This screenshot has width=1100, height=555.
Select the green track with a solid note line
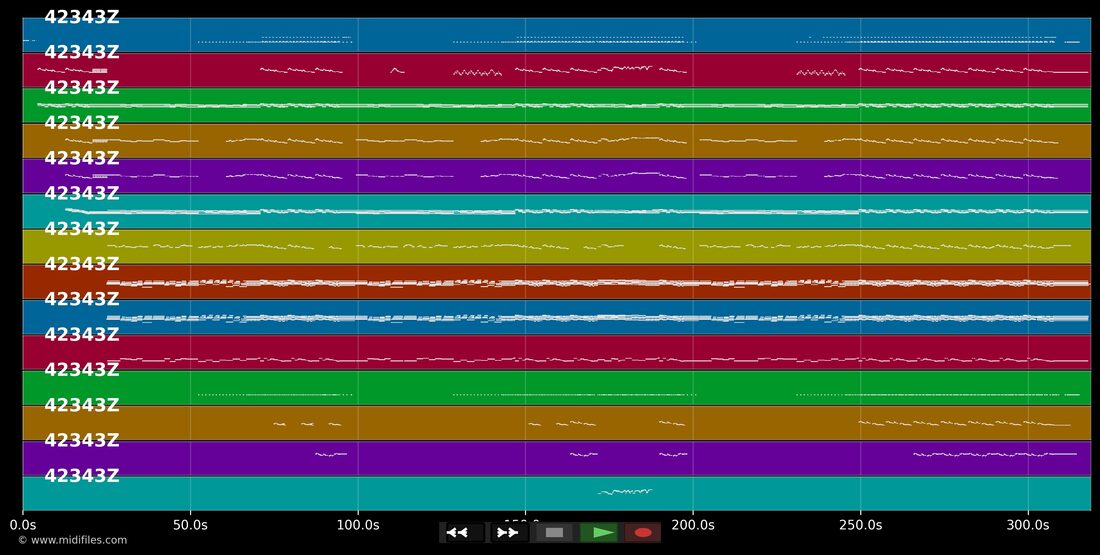tap(556, 105)
